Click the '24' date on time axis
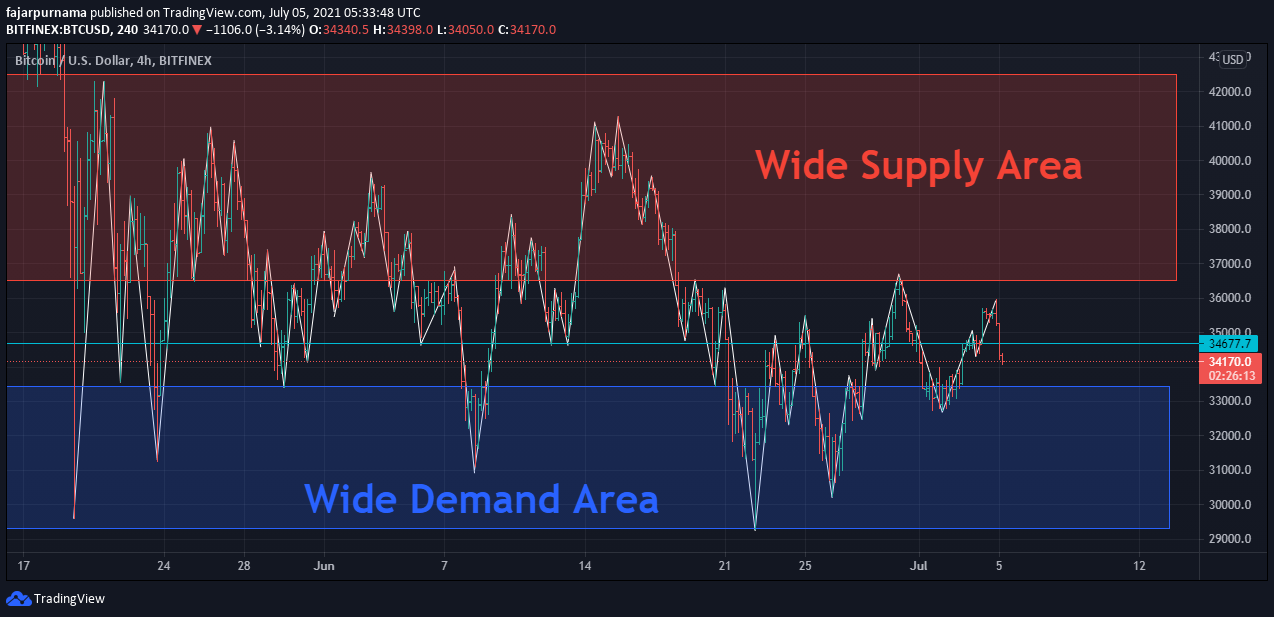The image size is (1274, 617). pos(164,566)
